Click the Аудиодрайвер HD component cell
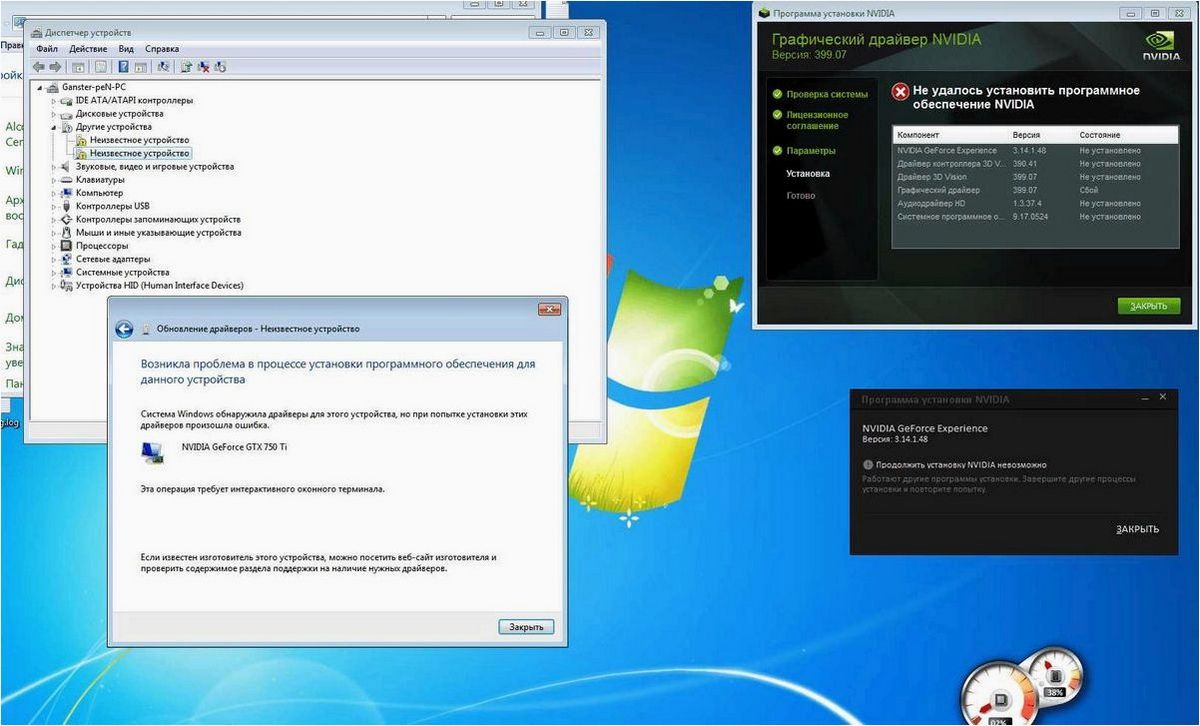 [x=930, y=203]
